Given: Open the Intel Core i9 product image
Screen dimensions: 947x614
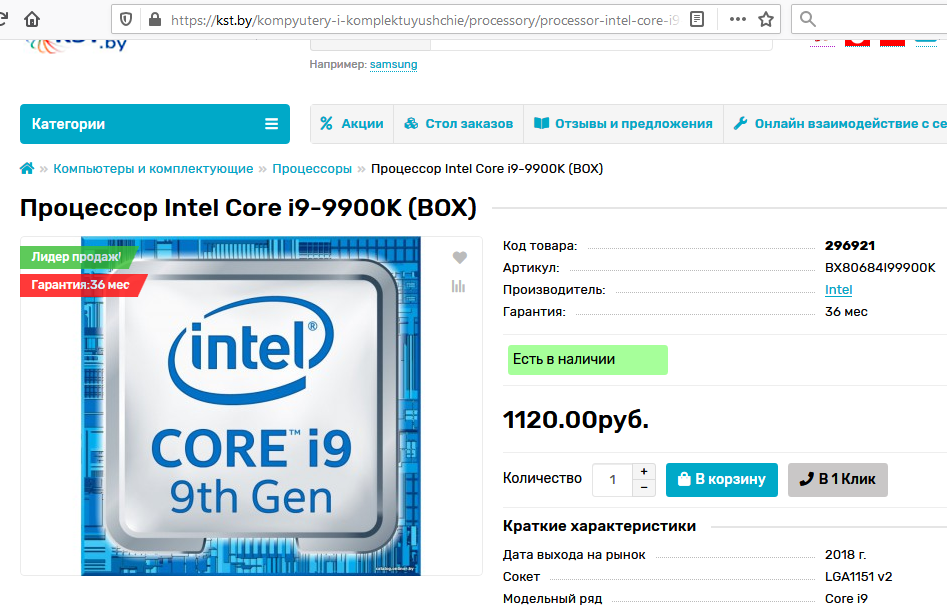Looking at the screenshot, I should (251, 406).
